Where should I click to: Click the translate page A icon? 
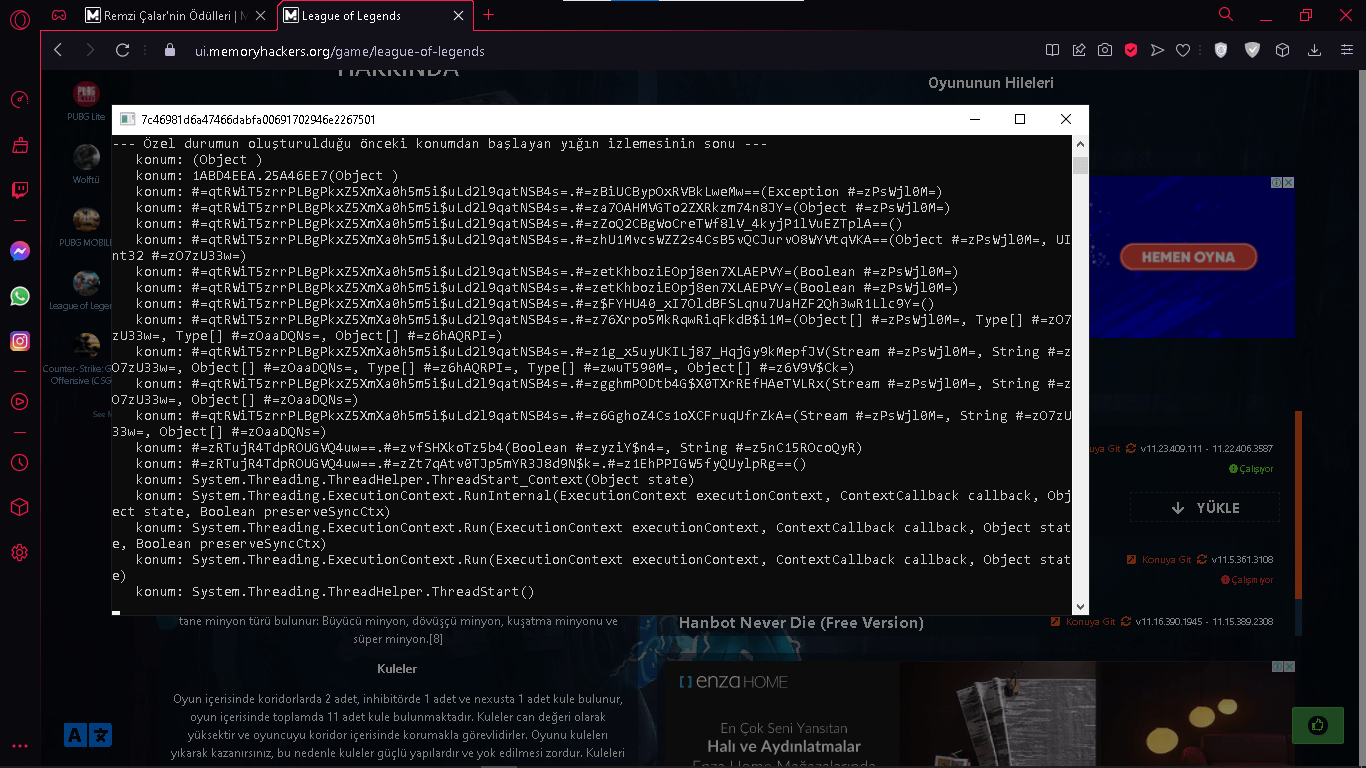click(88, 735)
